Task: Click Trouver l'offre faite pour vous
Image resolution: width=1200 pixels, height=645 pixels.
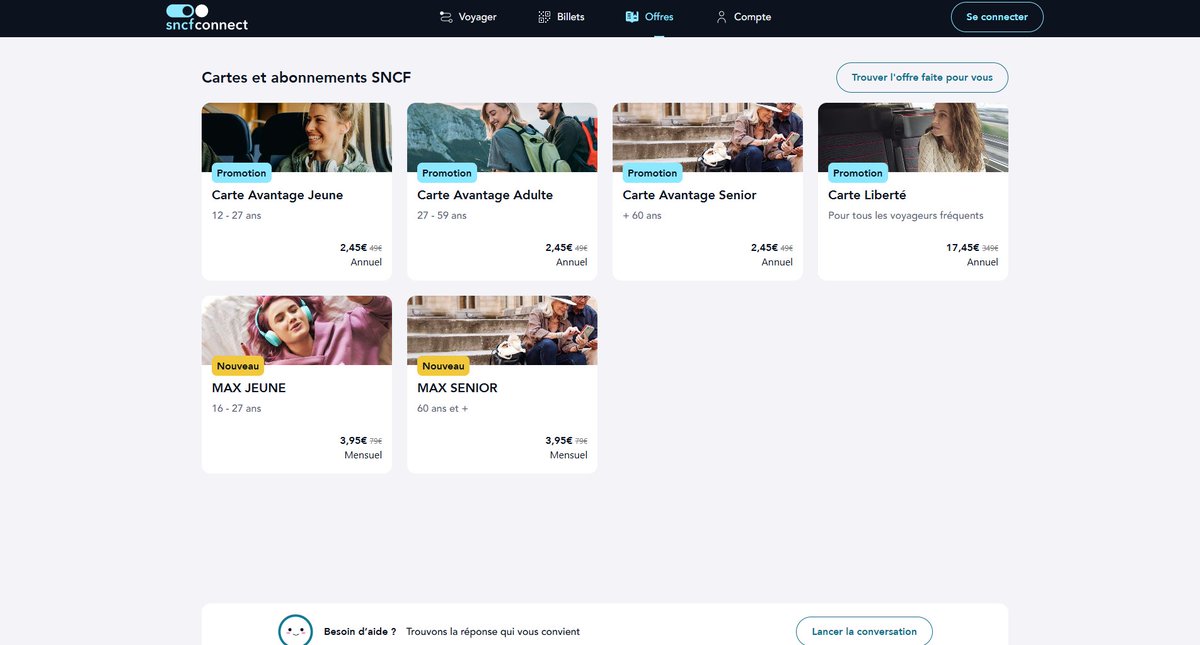Action: coord(922,77)
